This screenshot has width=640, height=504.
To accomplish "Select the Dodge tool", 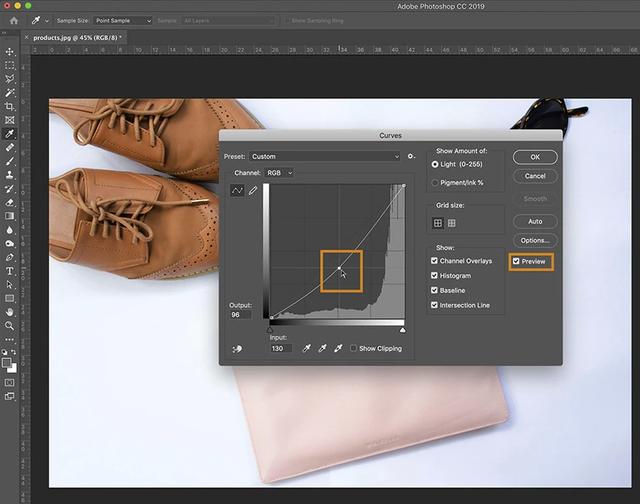I will 9,244.
